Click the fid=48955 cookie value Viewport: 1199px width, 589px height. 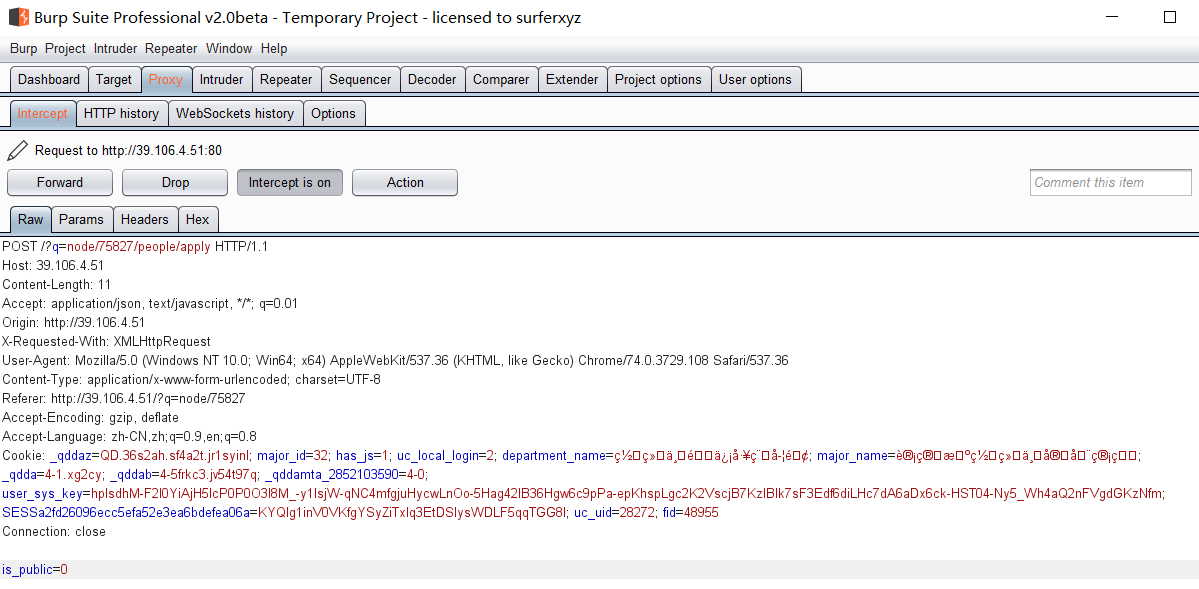[689, 513]
